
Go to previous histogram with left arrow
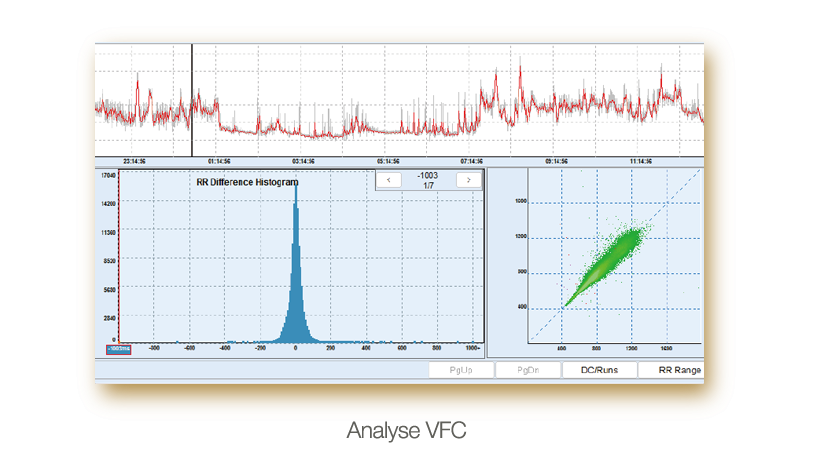coord(389,180)
